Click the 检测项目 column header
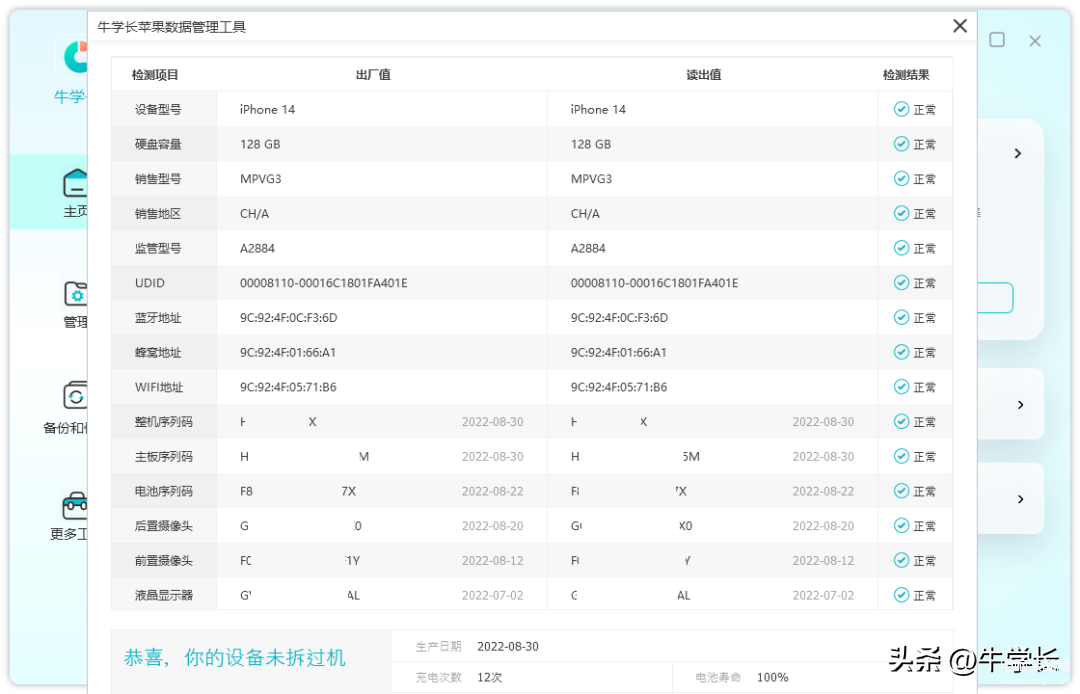Image resolution: width=1080 pixels, height=694 pixels. tap(155, 75)
